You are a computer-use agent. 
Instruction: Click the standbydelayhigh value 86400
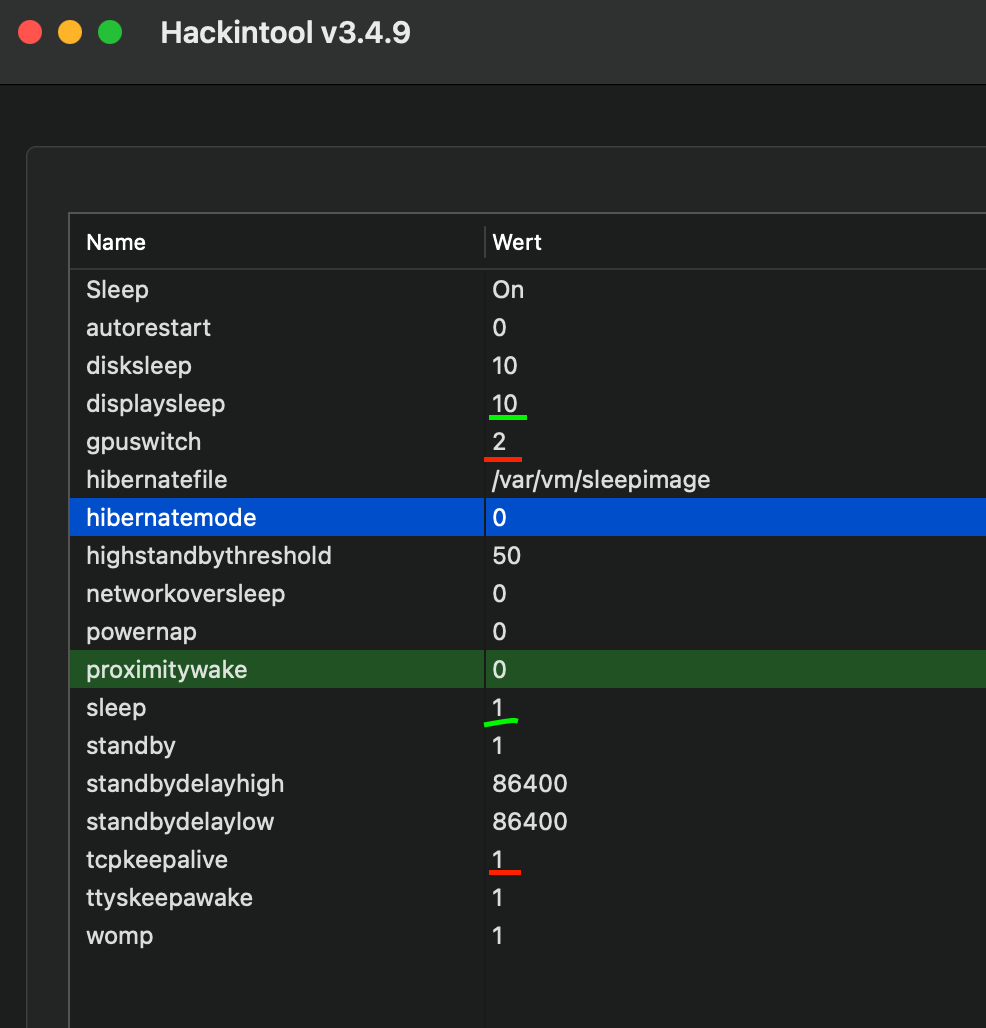pos(530,784)
